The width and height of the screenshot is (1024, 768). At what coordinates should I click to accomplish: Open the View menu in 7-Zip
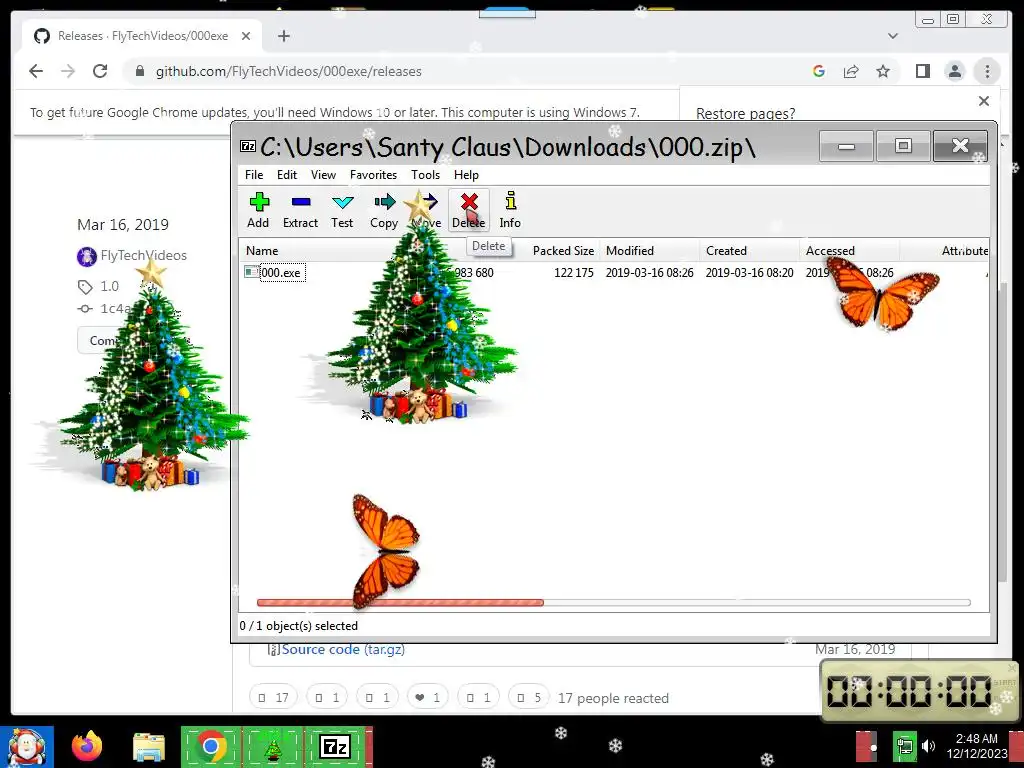(323, 174)
